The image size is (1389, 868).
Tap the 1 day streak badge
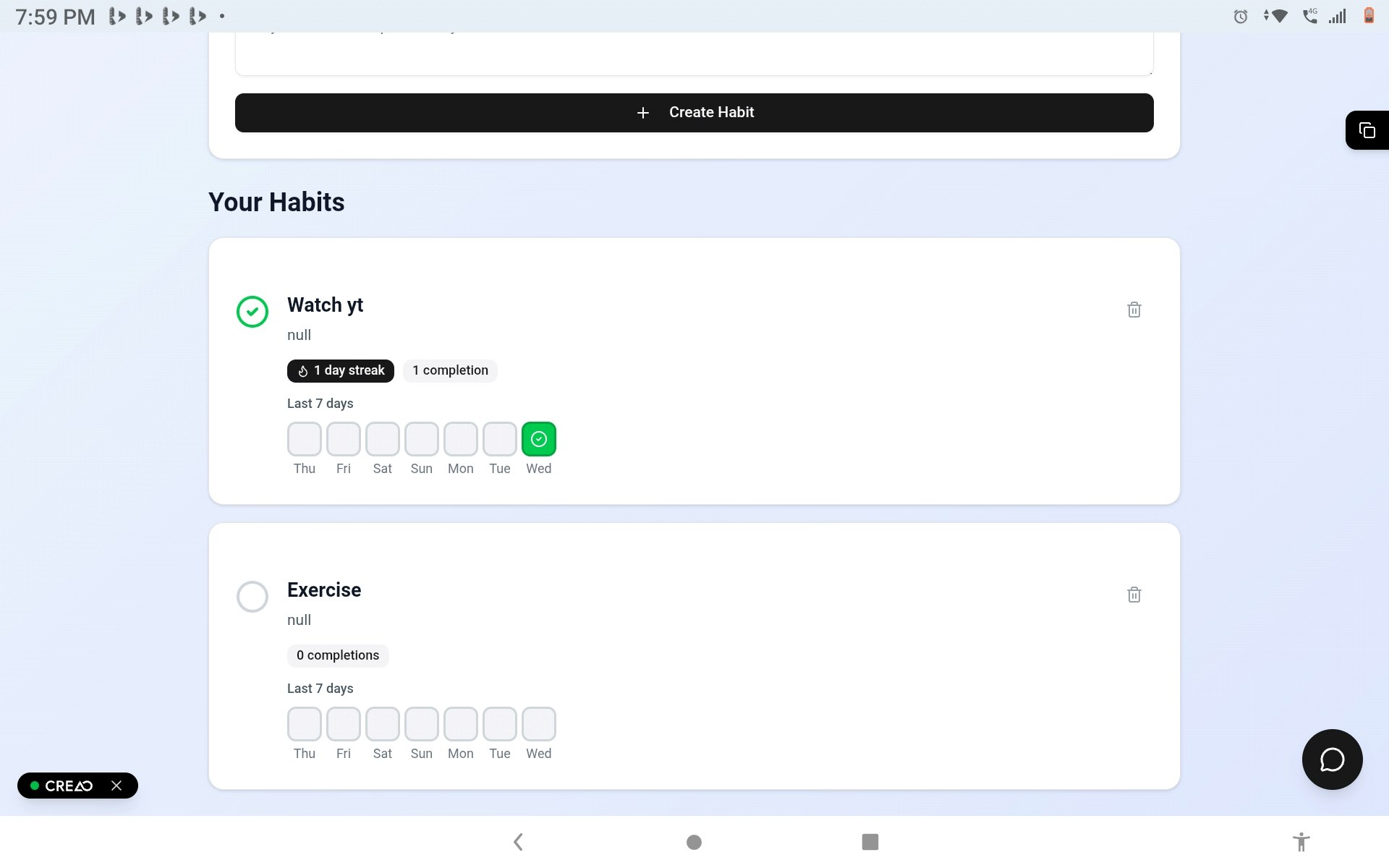340,370
